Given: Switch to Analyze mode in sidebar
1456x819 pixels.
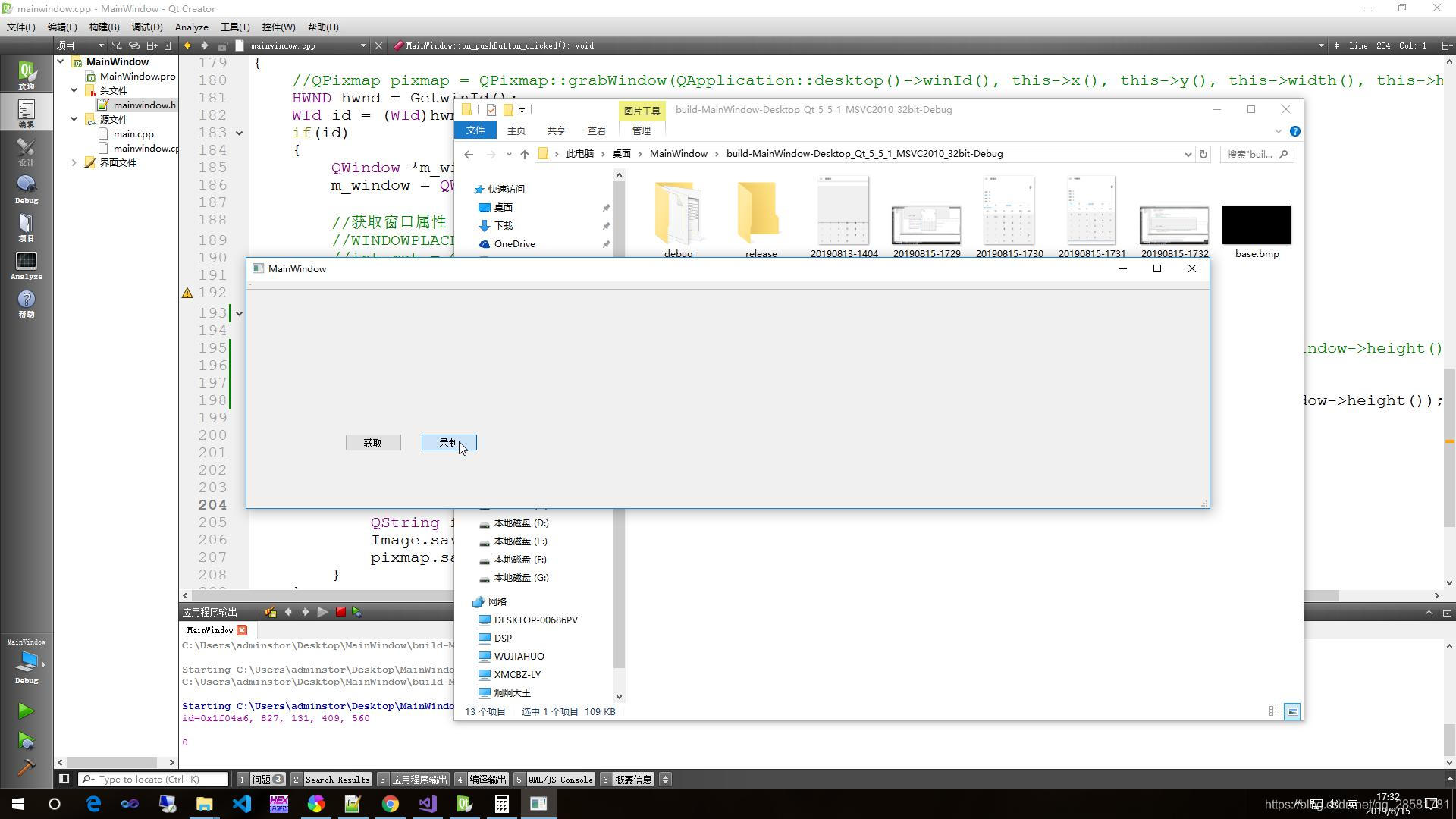Looking at the screenshot, I should 27,265.
